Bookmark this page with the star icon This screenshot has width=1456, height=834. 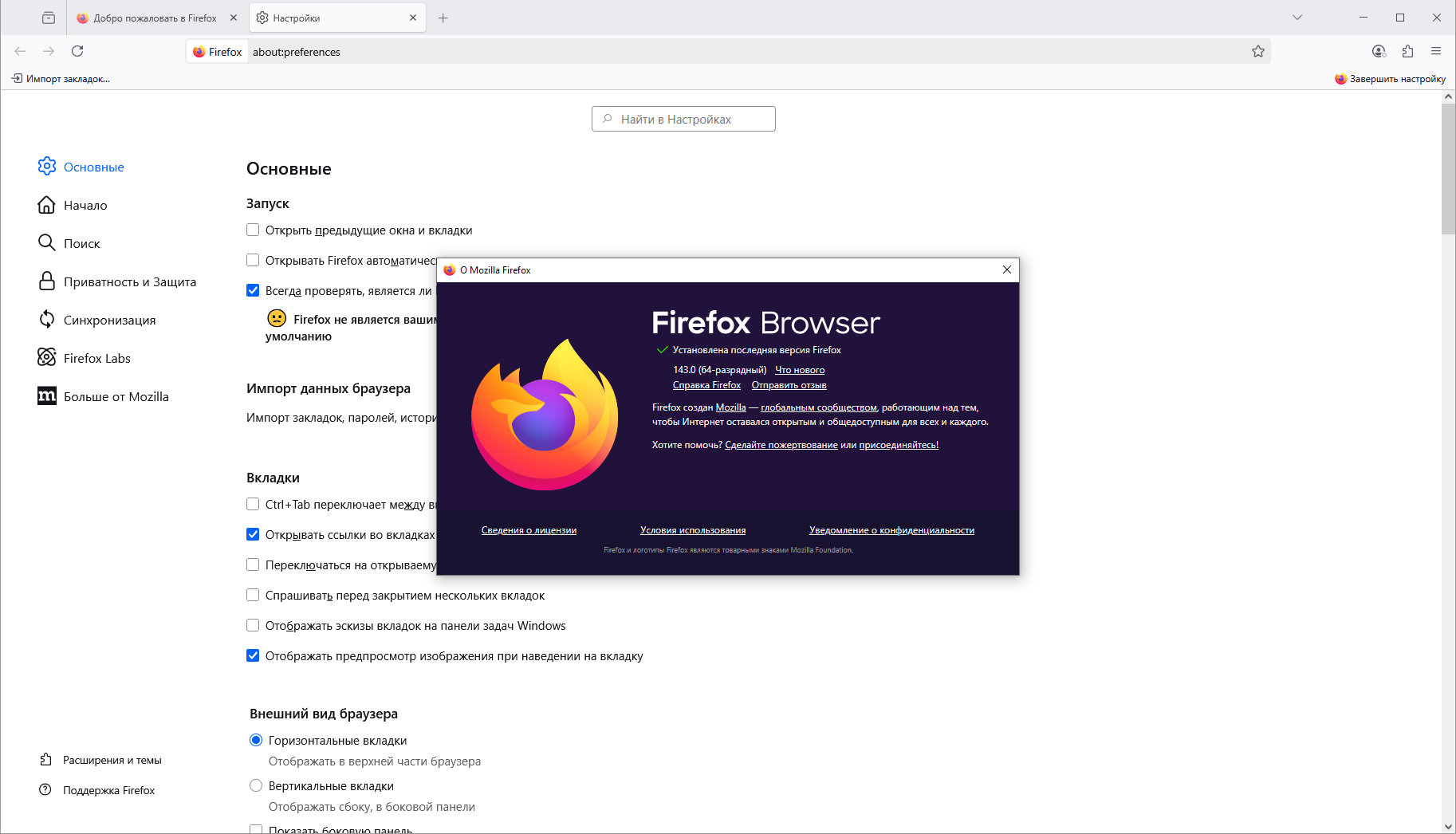coord(1258,52)
